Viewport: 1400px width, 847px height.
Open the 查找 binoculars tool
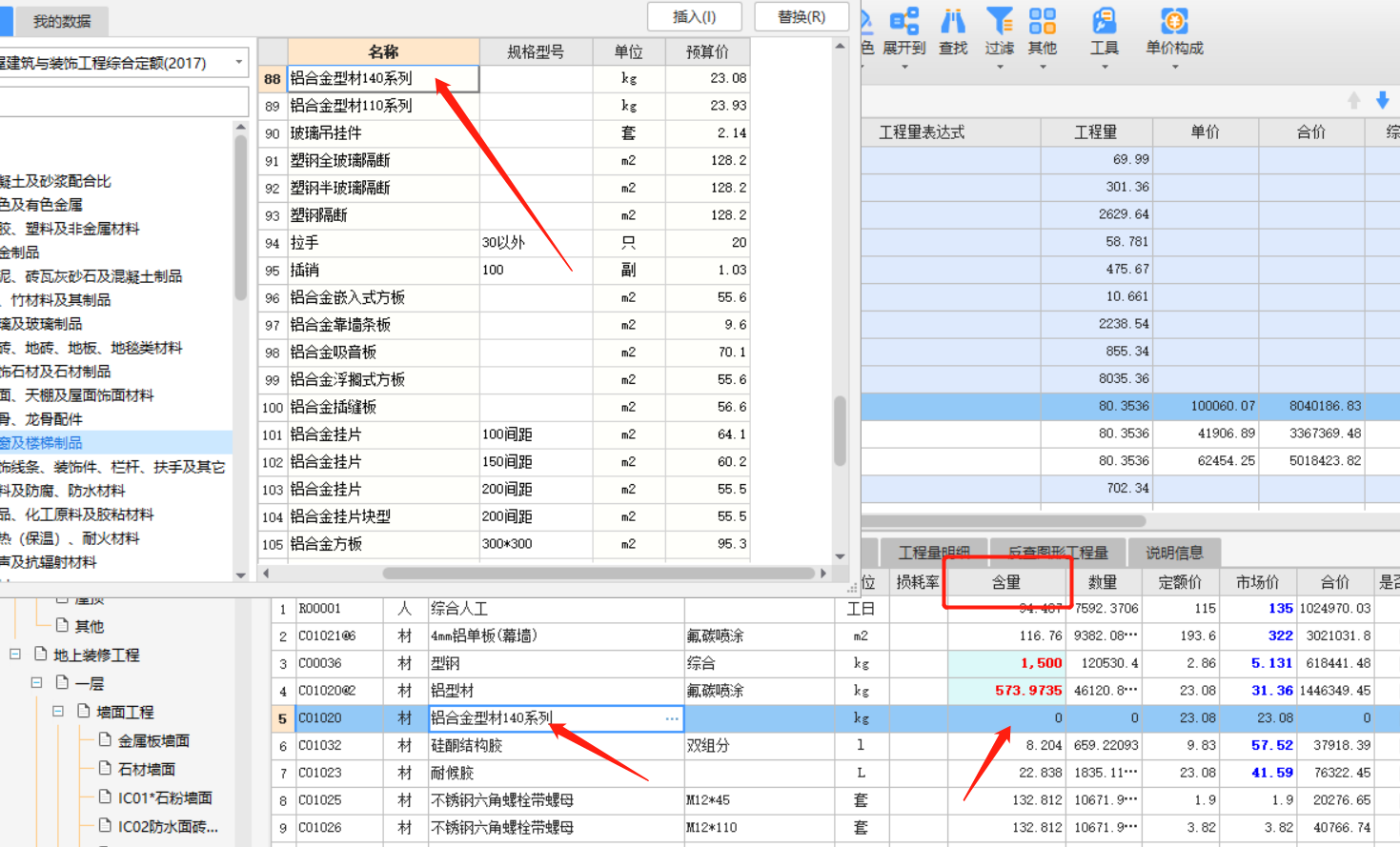pos(952,21)
